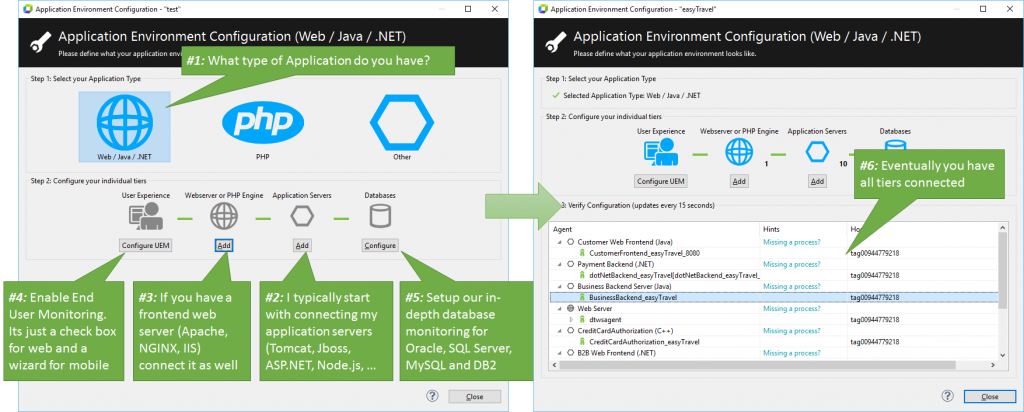Open help icon in the easyTravel window

[948, 396]
